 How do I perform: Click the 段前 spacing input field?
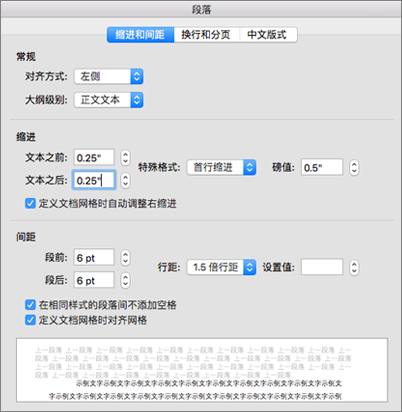coord(94,257)
